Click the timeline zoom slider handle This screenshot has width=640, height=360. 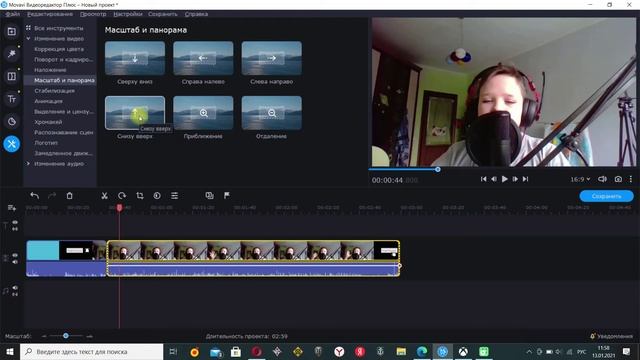[66, 336]
